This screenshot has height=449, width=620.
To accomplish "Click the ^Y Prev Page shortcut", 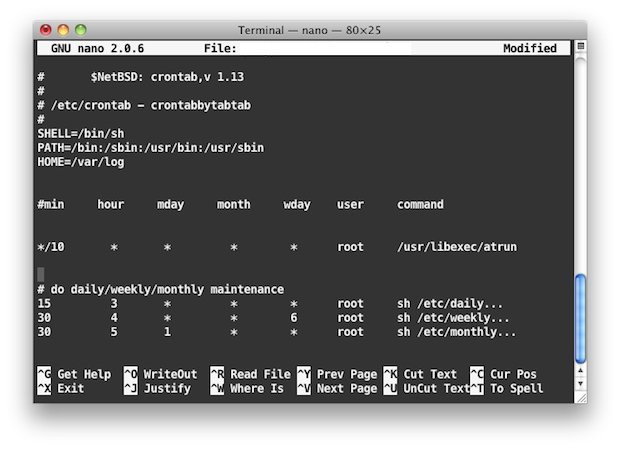I will [337, 374].
